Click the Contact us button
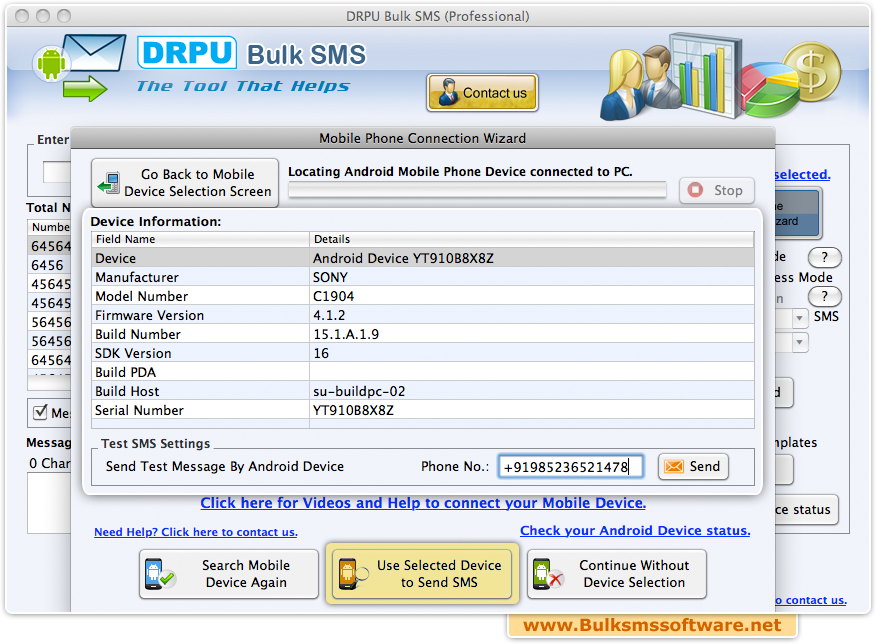 482,93
